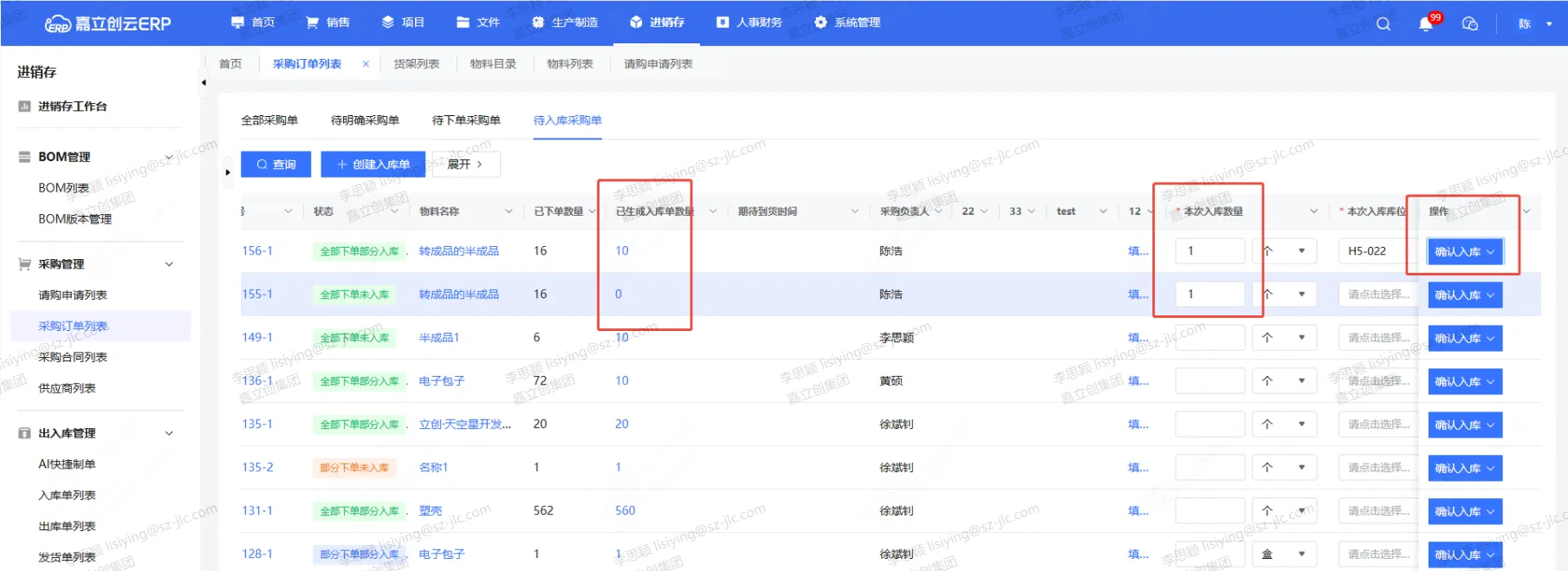This screenshot has height=571, width=1568.
Task: Click the search magnifier icon in top bar
Action: coord(1383,23)
